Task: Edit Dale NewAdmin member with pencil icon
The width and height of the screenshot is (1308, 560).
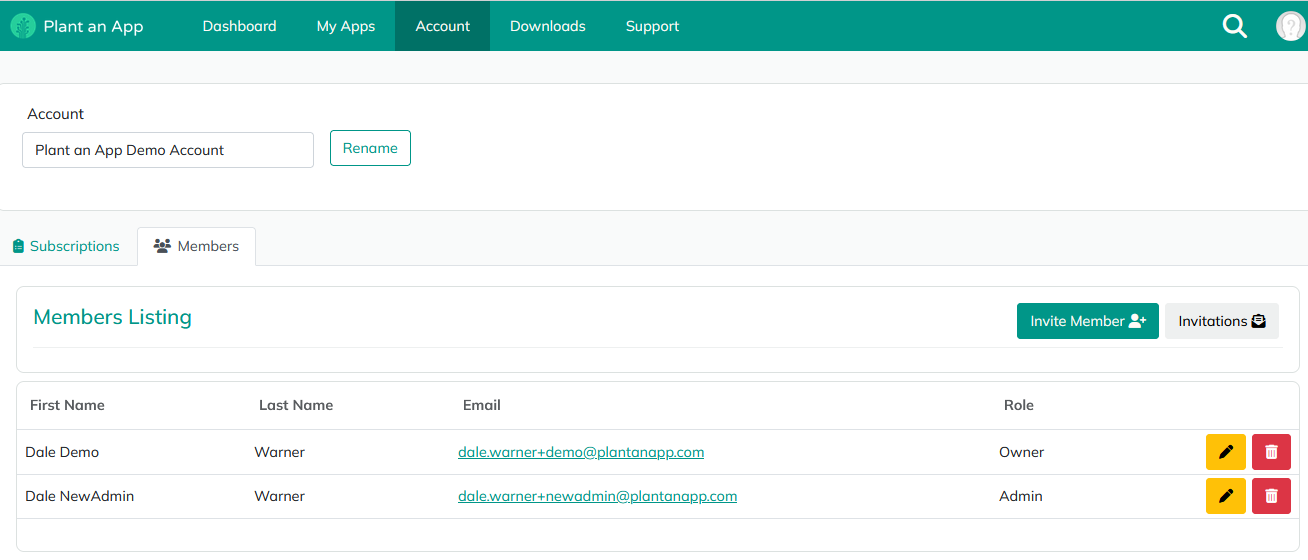Action: (x=1225, y=496)
